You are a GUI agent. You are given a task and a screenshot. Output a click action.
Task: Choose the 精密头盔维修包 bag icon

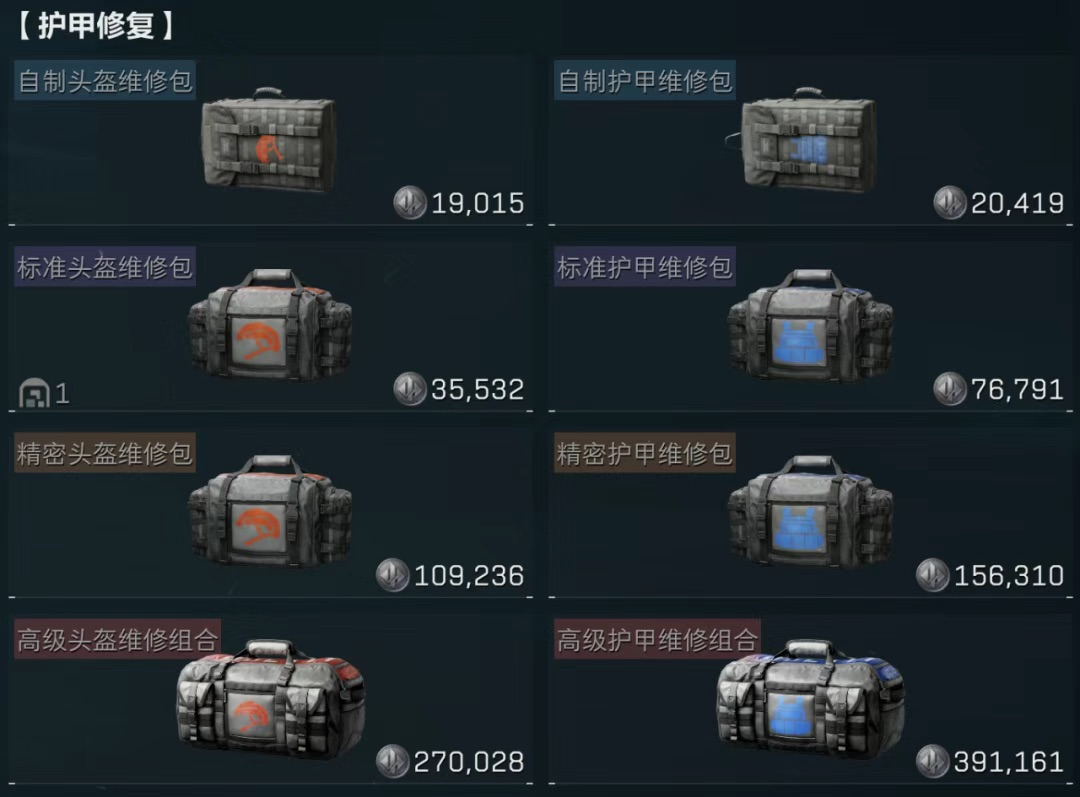pyautogui.click(x=270, y=511)
